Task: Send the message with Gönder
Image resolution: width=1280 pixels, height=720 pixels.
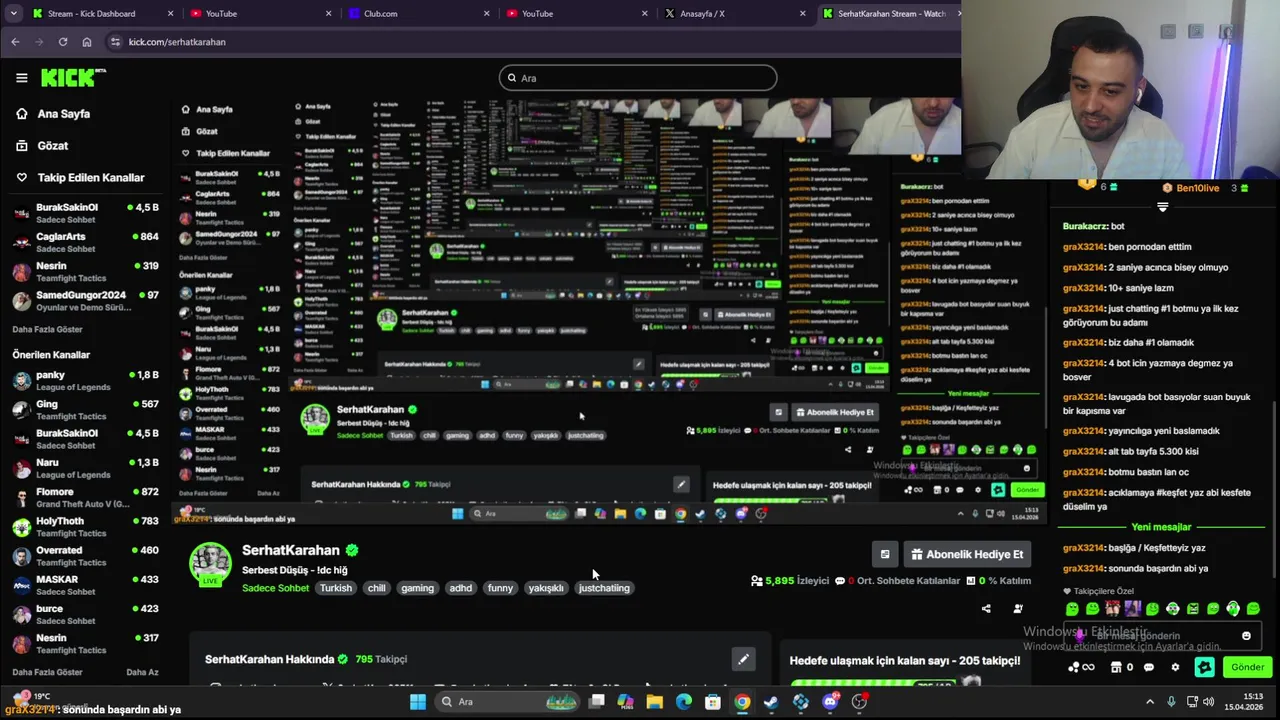Action: pyautogui.click(x=1247, y=667)
